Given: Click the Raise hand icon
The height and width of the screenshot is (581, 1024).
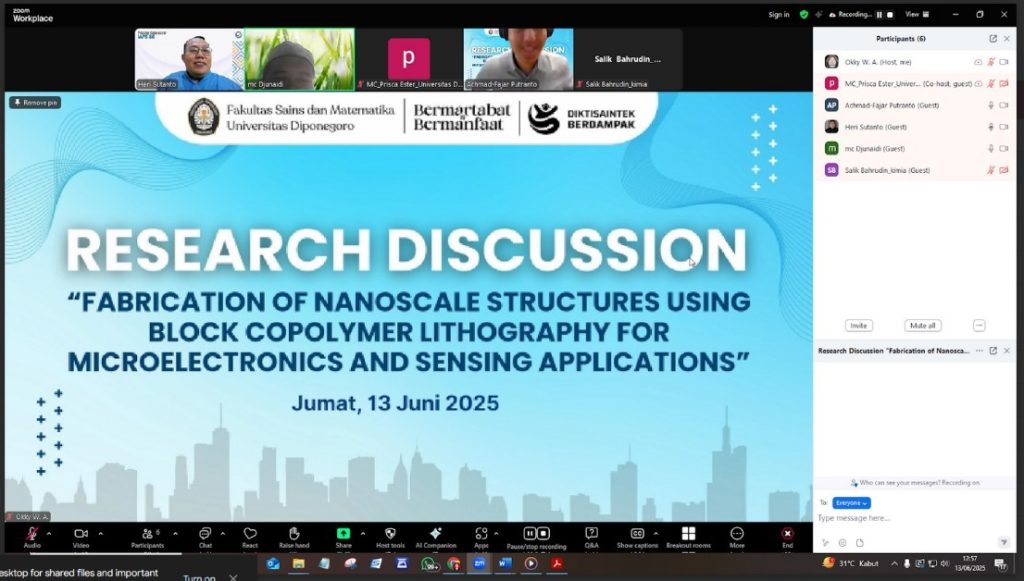Looking at the screenshot, I should point(294,535).
